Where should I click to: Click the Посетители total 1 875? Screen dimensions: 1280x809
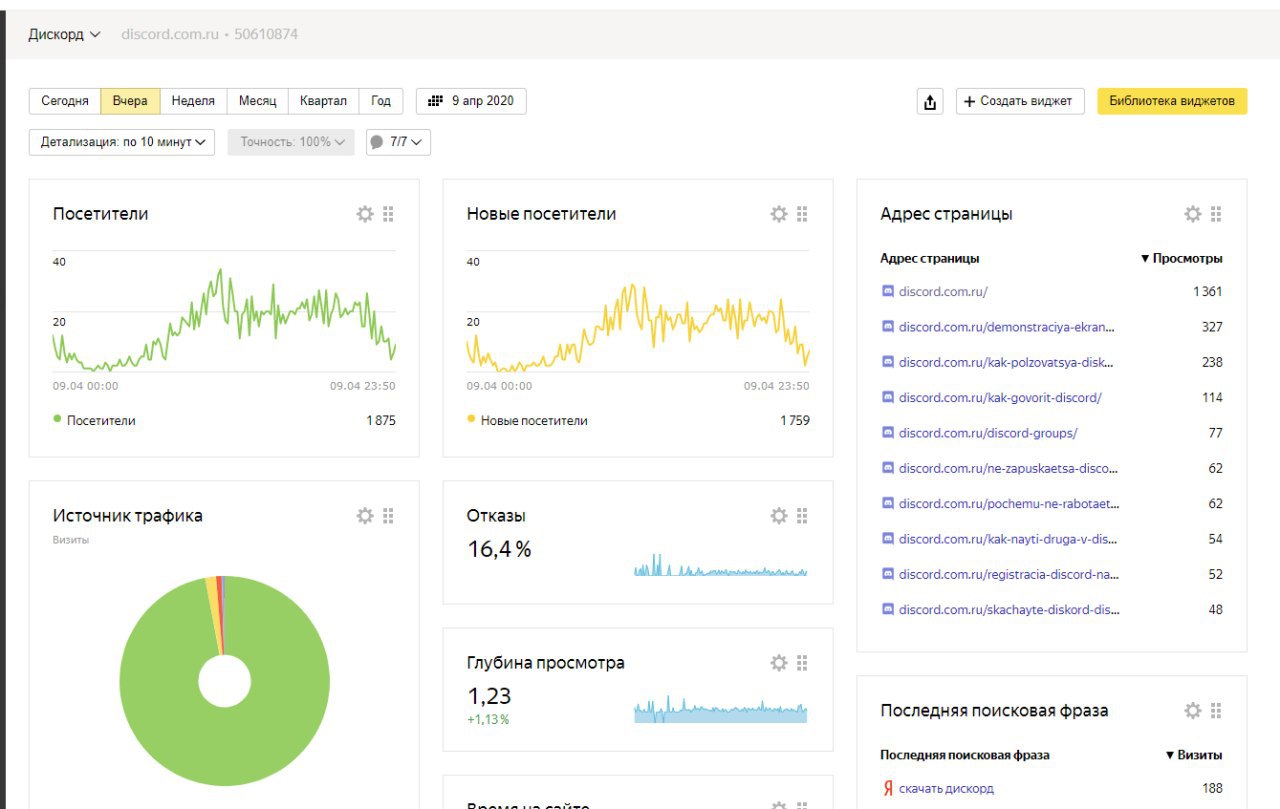click(x=381, y=421)
